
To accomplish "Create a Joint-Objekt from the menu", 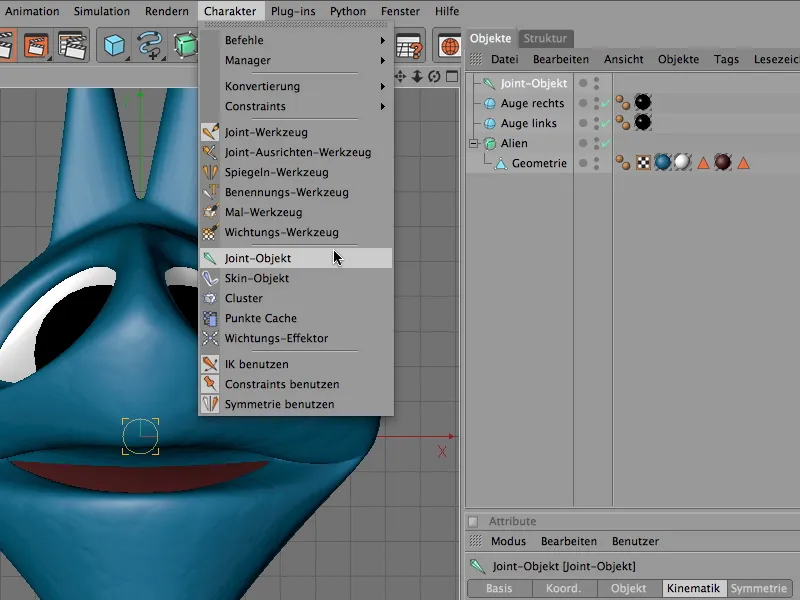I will click(296, 258).
